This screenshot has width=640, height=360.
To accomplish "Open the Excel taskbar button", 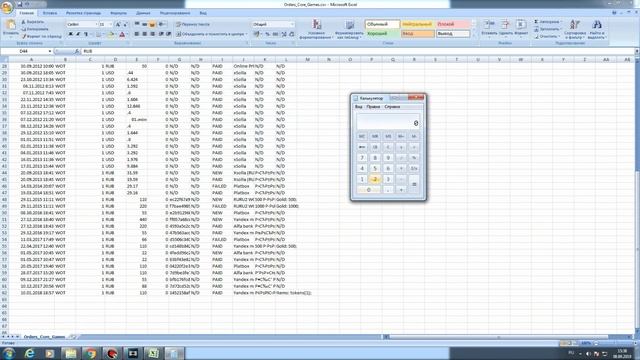I will [153, 353].
